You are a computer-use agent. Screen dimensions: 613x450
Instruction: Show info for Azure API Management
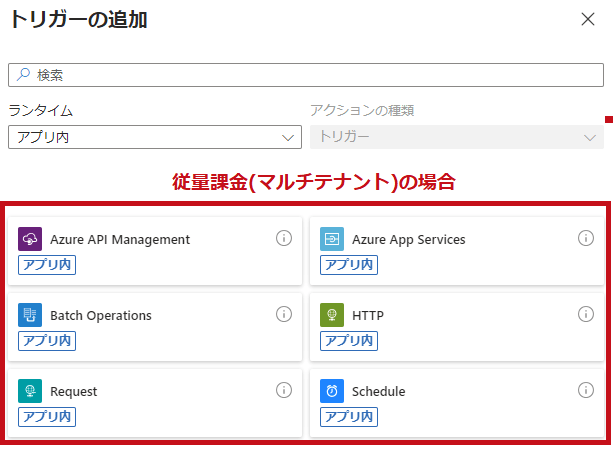(284, 238)
